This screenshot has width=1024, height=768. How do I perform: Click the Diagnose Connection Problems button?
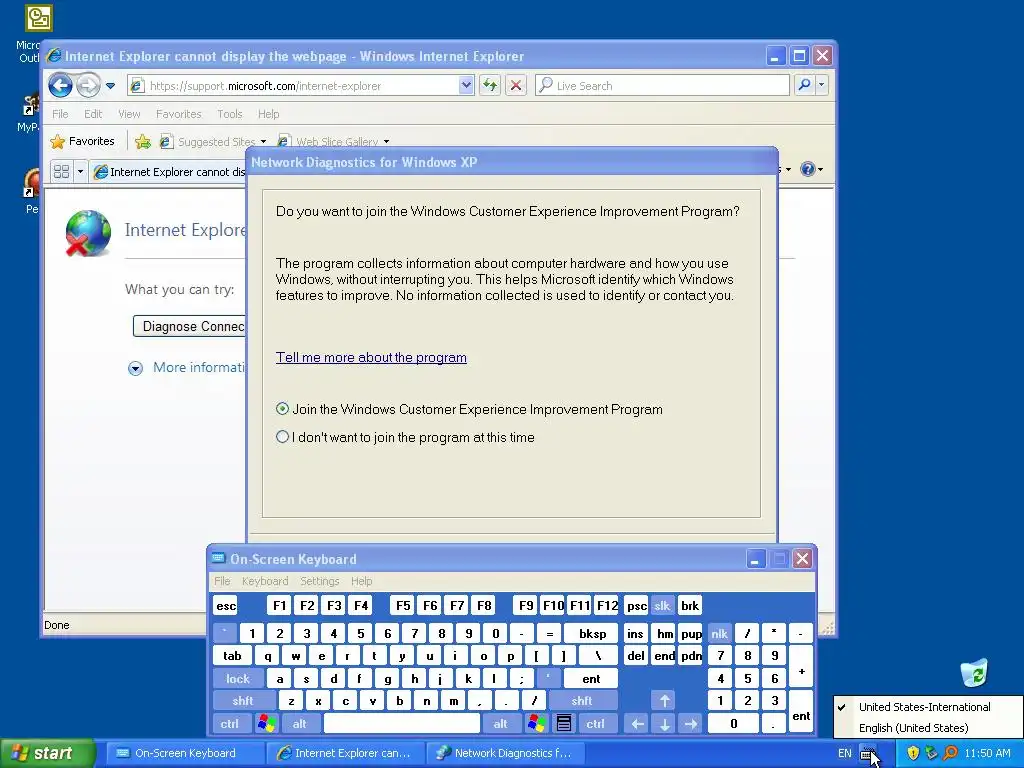(189, 326)
